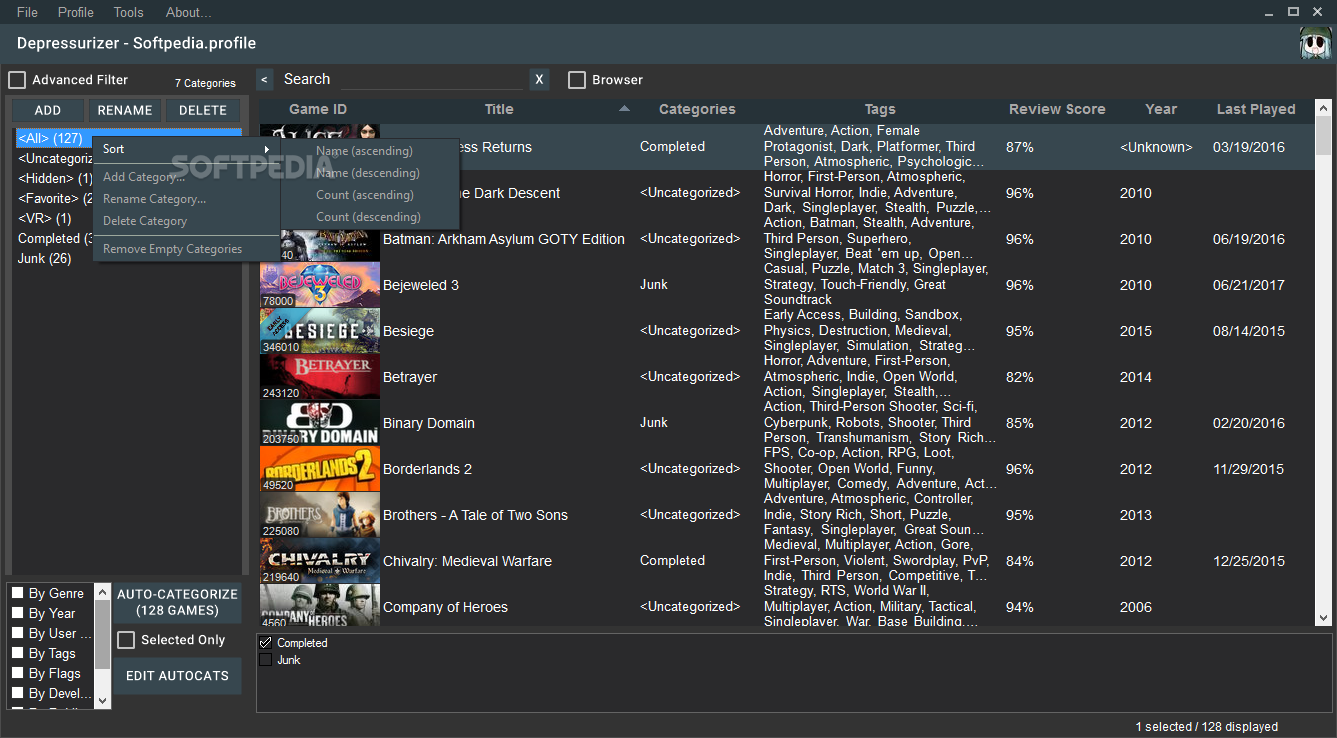Viewport: 1337px width, 738px height.
Task: Select the <VR> (1) category
Action: point(45,218)
